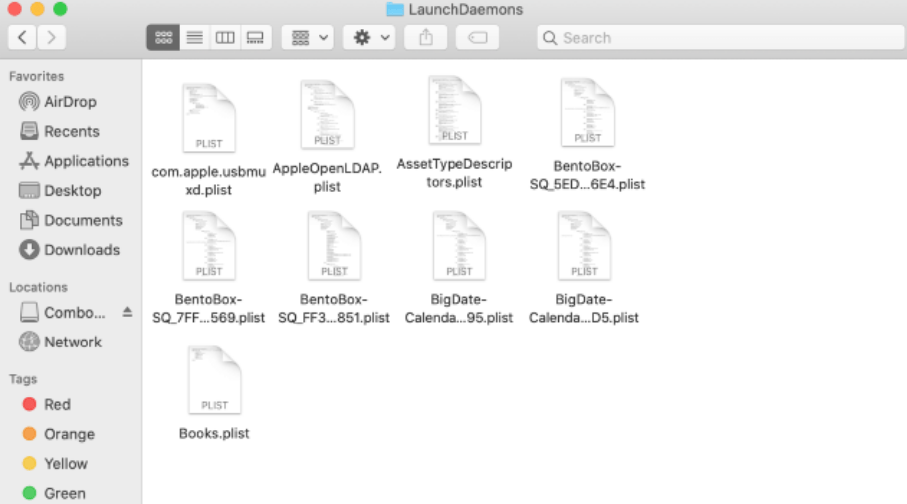Focus the Search field

(720, 38)
